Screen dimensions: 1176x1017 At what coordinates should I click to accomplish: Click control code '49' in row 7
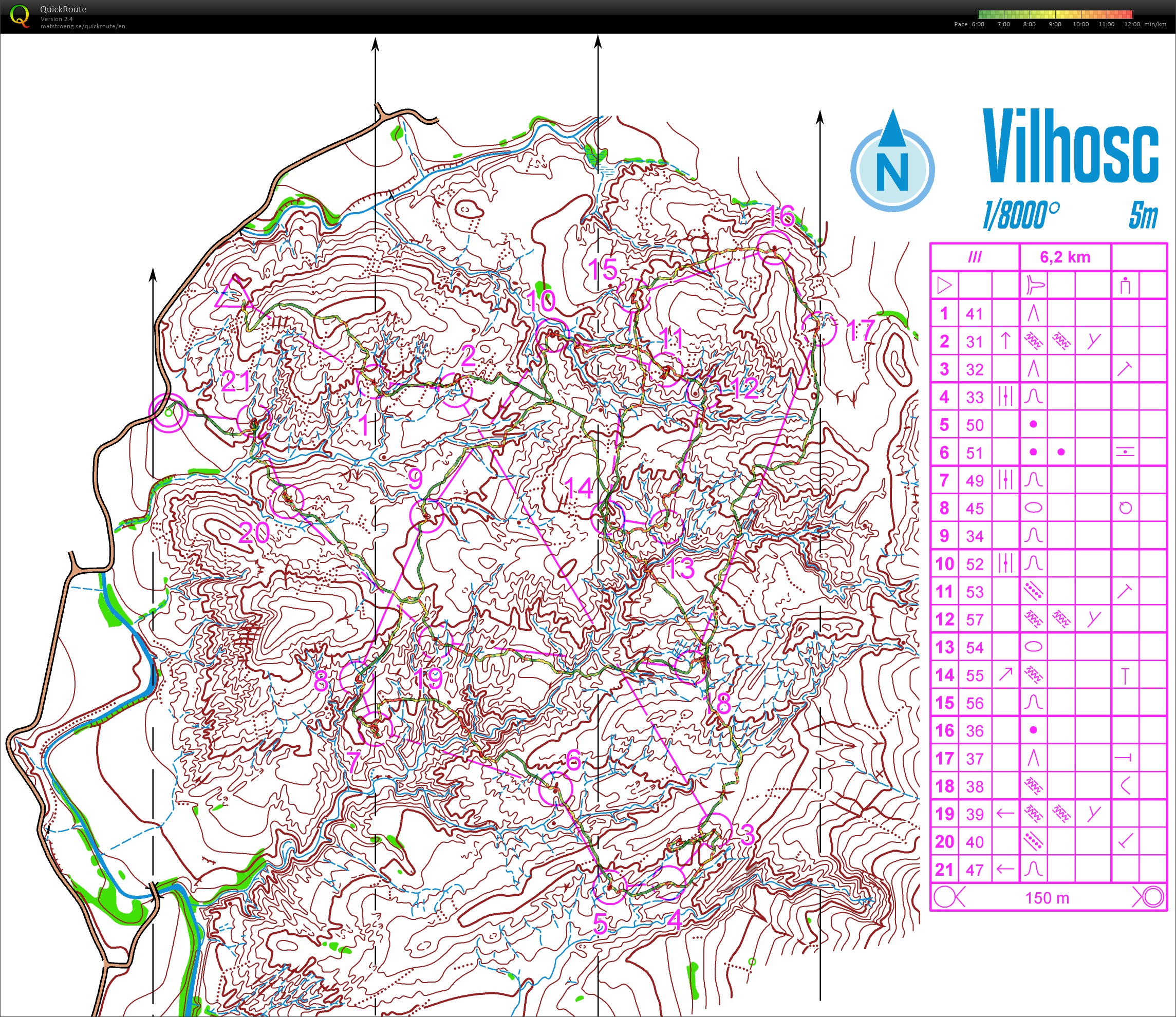(x=975, y=480)
